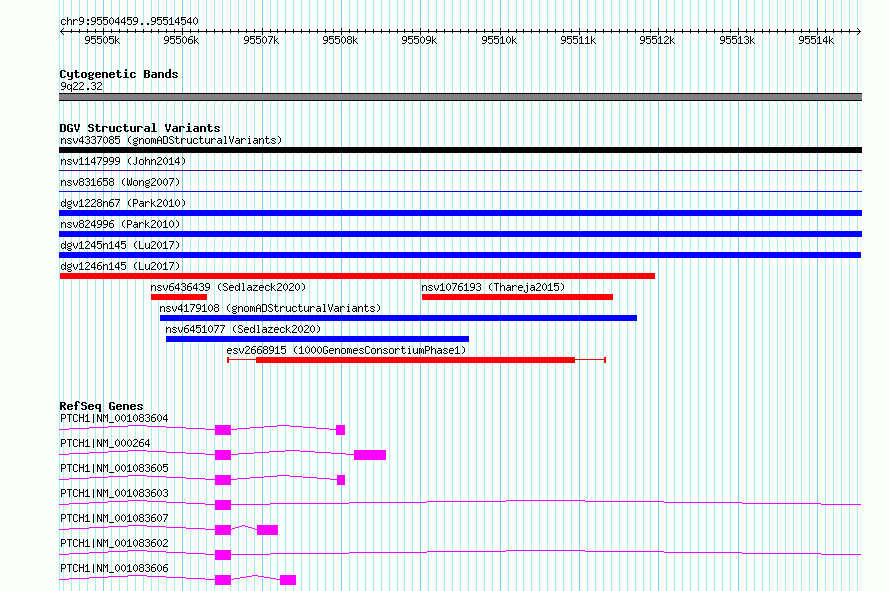Open transcript PTCH1|NM_001083603 label

(x=114, y=493)
